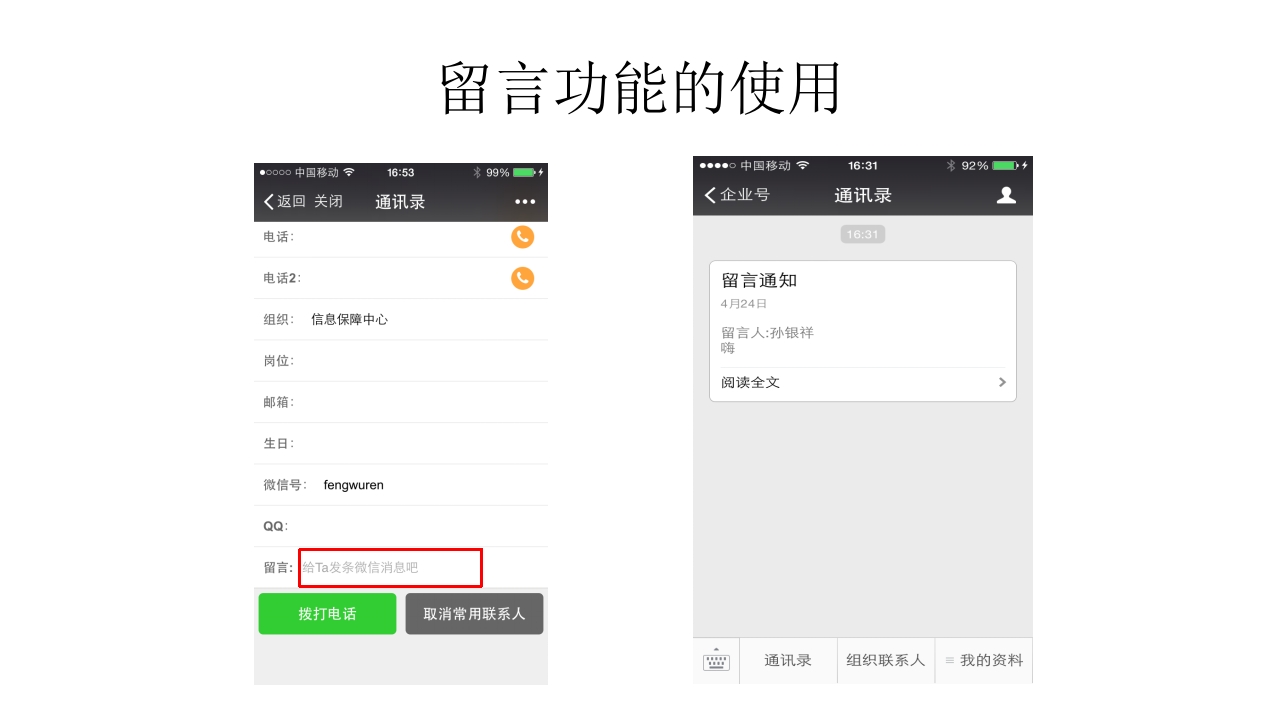Select the 4月24日 date in notification card
The image size is (1280, 720).
point(744,303)
